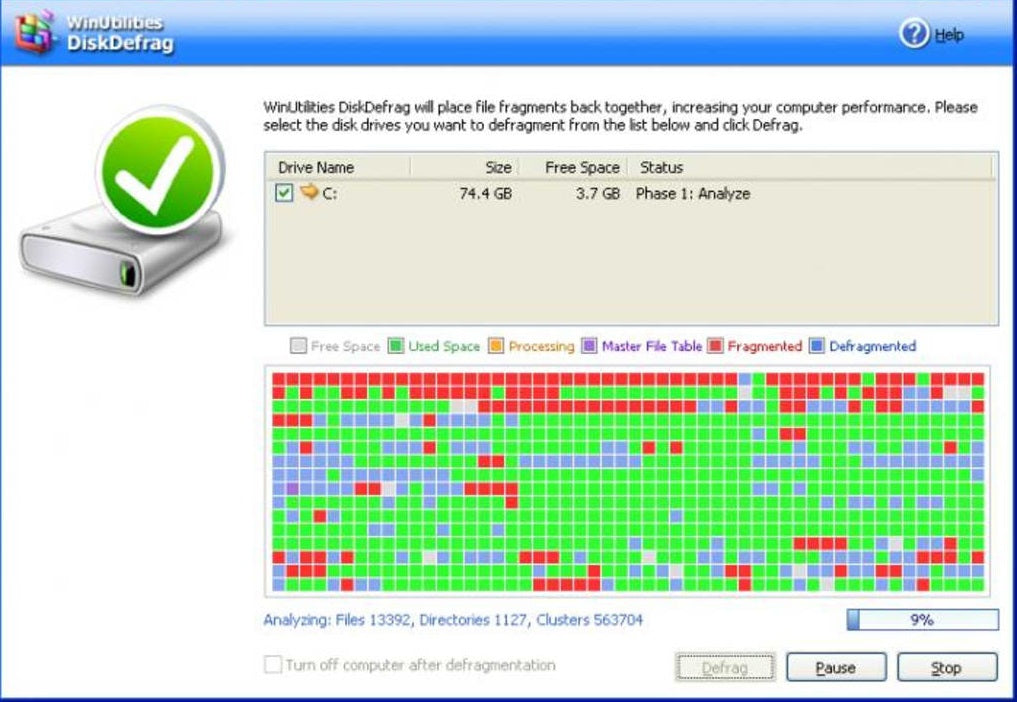Click the green Used Space legend box
Viewport: 1017px width, 702px height.
pos(395,346)
